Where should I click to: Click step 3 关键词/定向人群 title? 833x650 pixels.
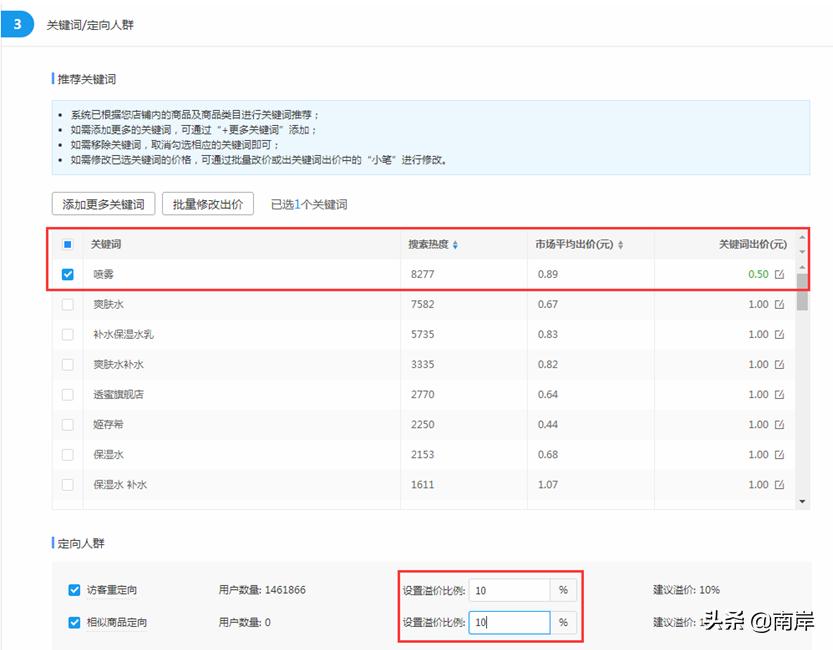point(90,25)
